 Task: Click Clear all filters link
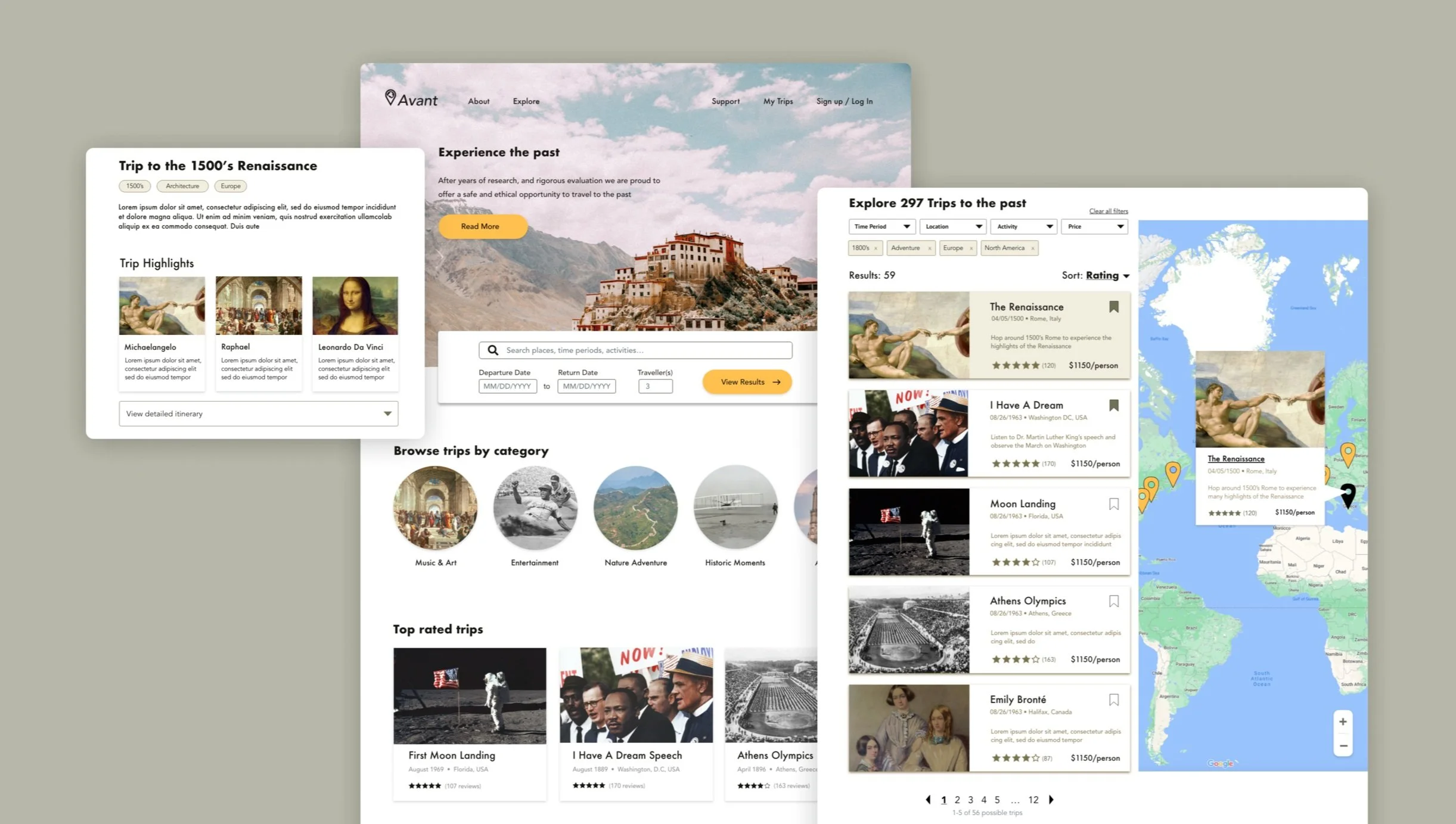click(1108, 211)
